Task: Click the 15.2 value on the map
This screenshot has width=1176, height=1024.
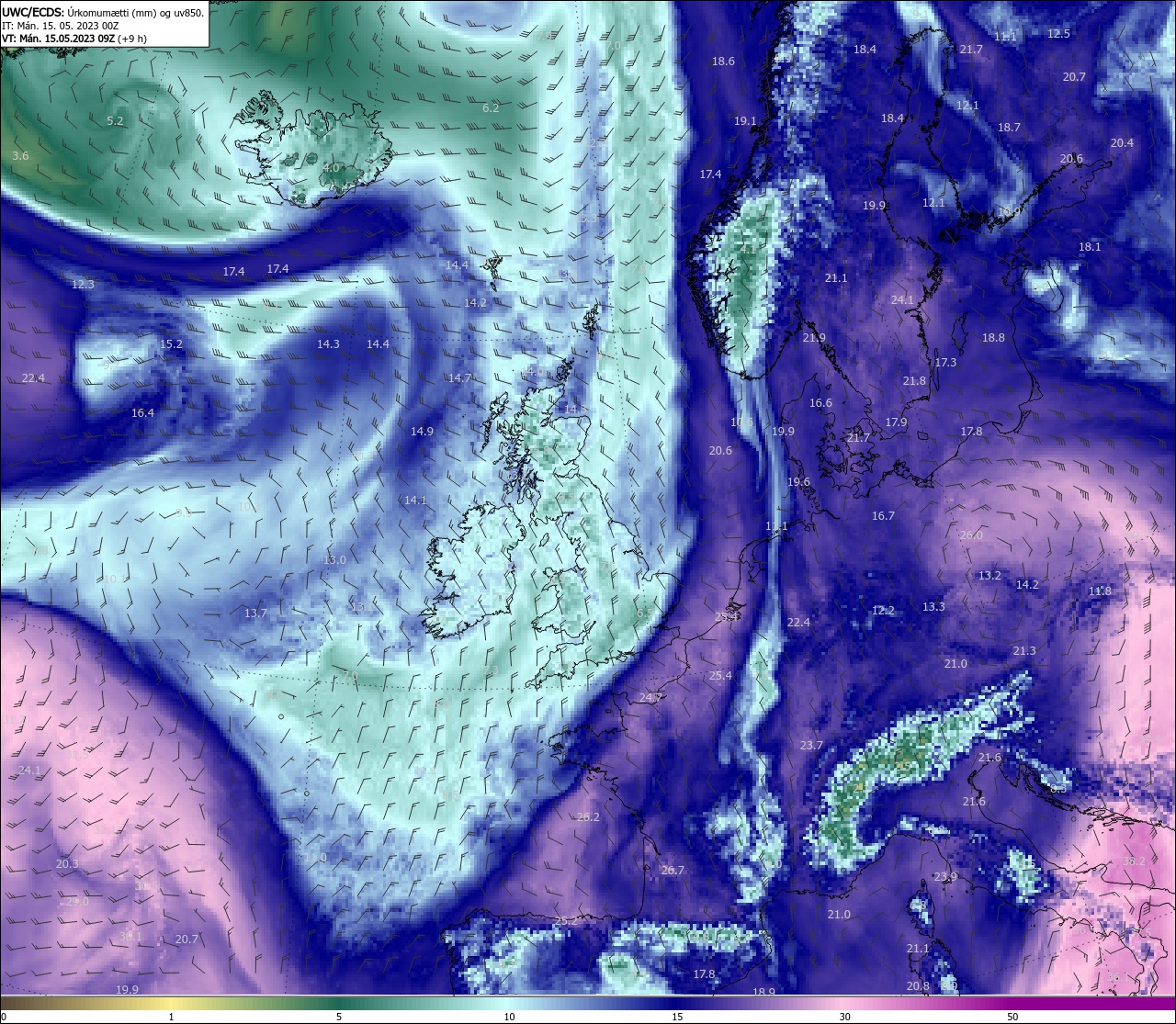Action: [x=171, y=345]
